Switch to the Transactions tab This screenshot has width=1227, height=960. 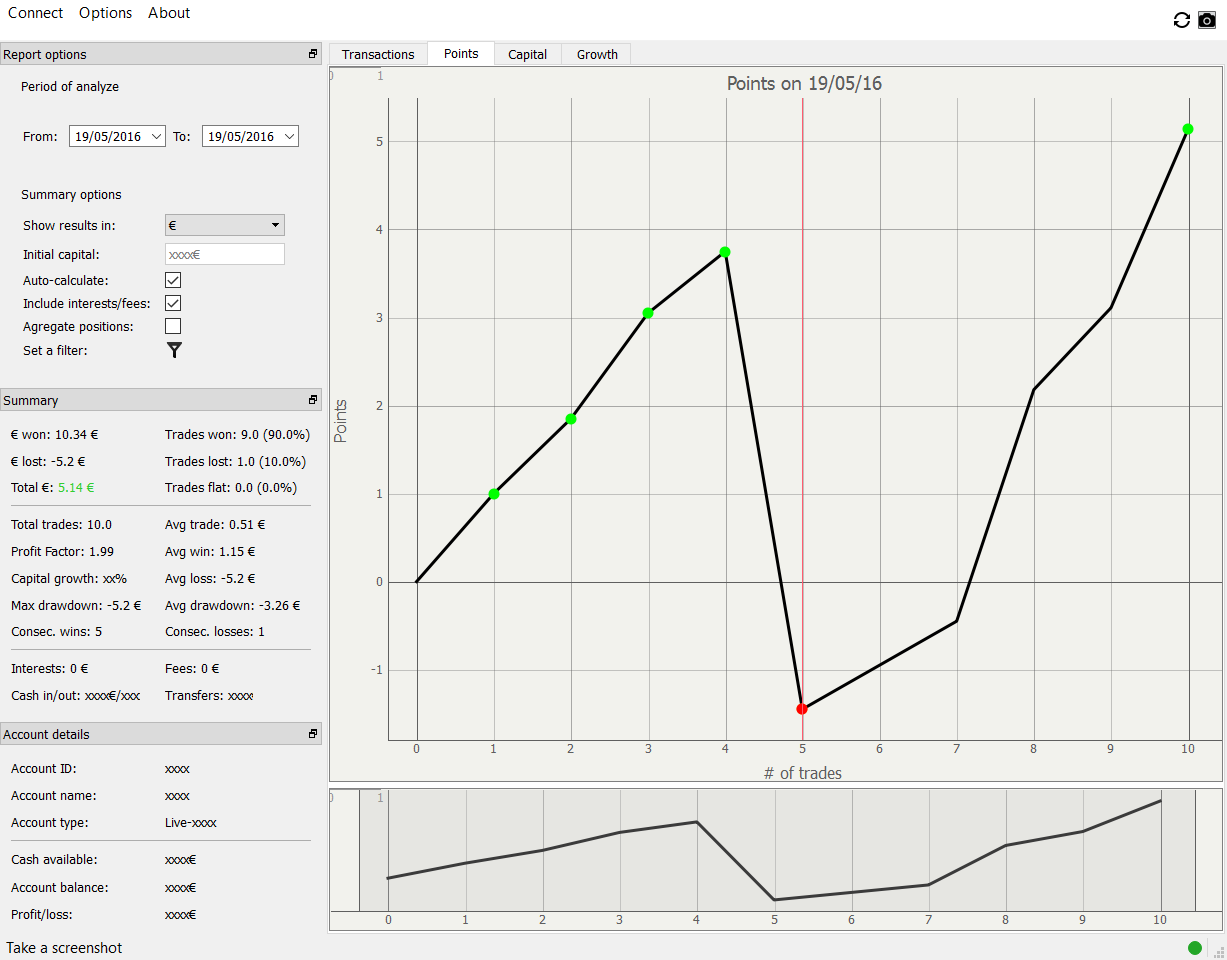tap(378, 55)
